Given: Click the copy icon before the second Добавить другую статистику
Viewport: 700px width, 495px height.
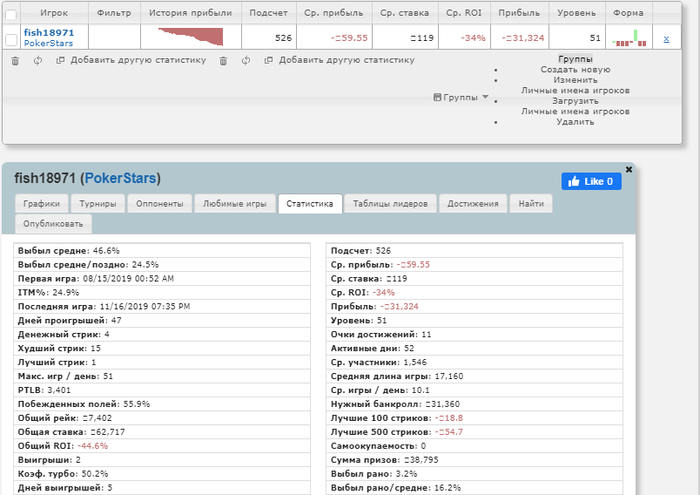Looking at the screenshot, I should (x=268, y=60).
